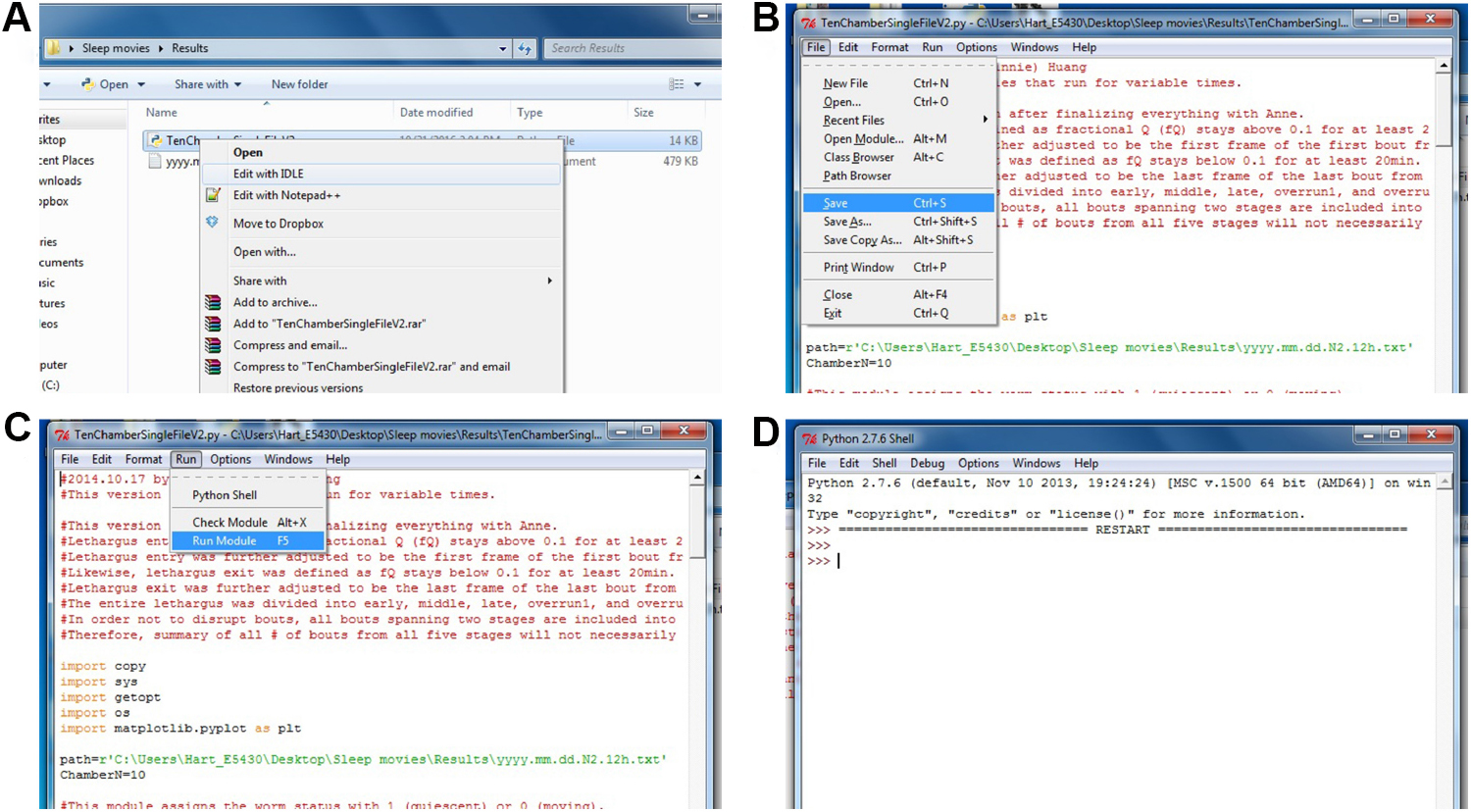Expand Recent Files submenu arrow

(x=986, y=120)
